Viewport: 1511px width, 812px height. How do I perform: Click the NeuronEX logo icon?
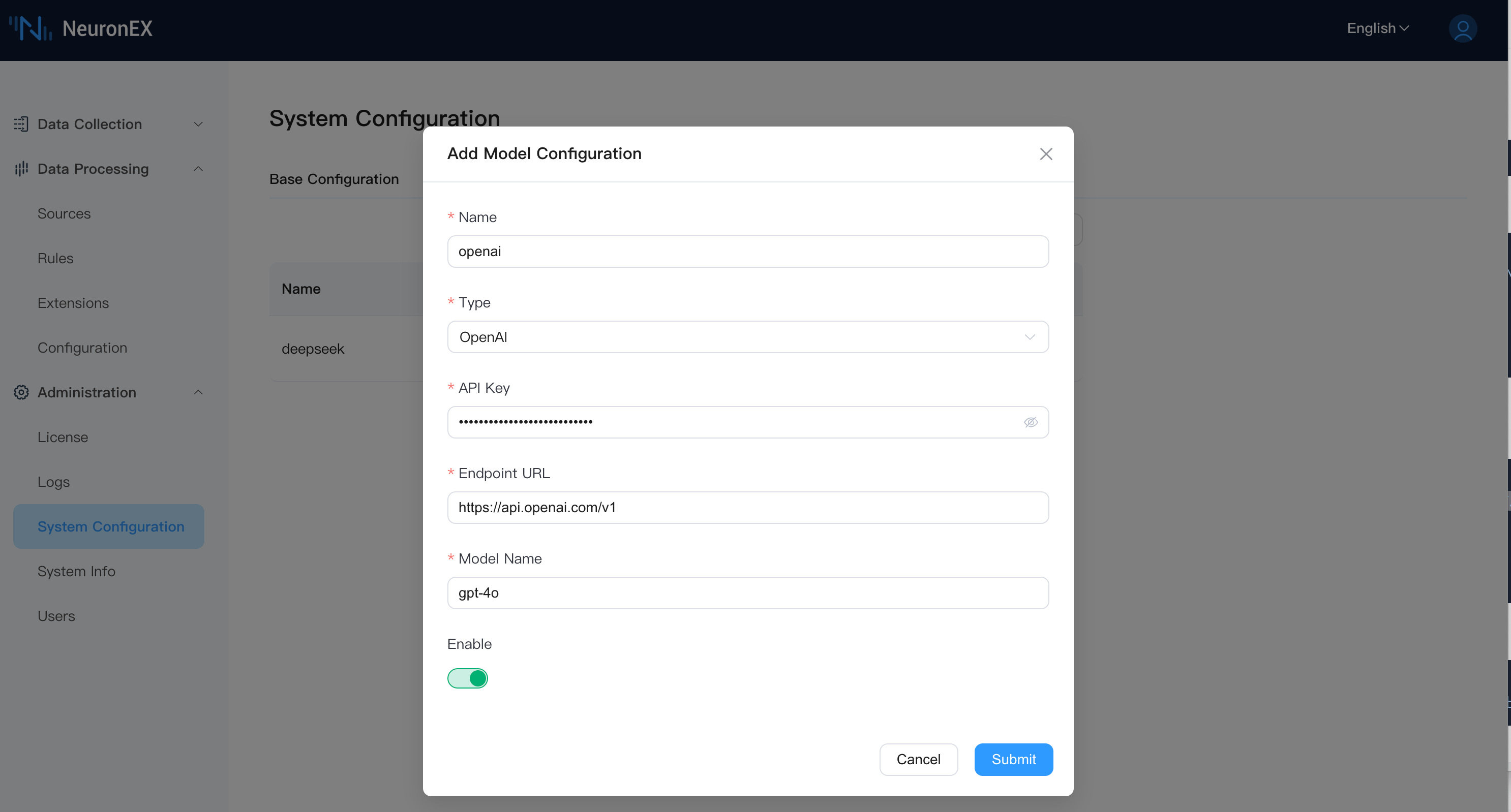31,28
